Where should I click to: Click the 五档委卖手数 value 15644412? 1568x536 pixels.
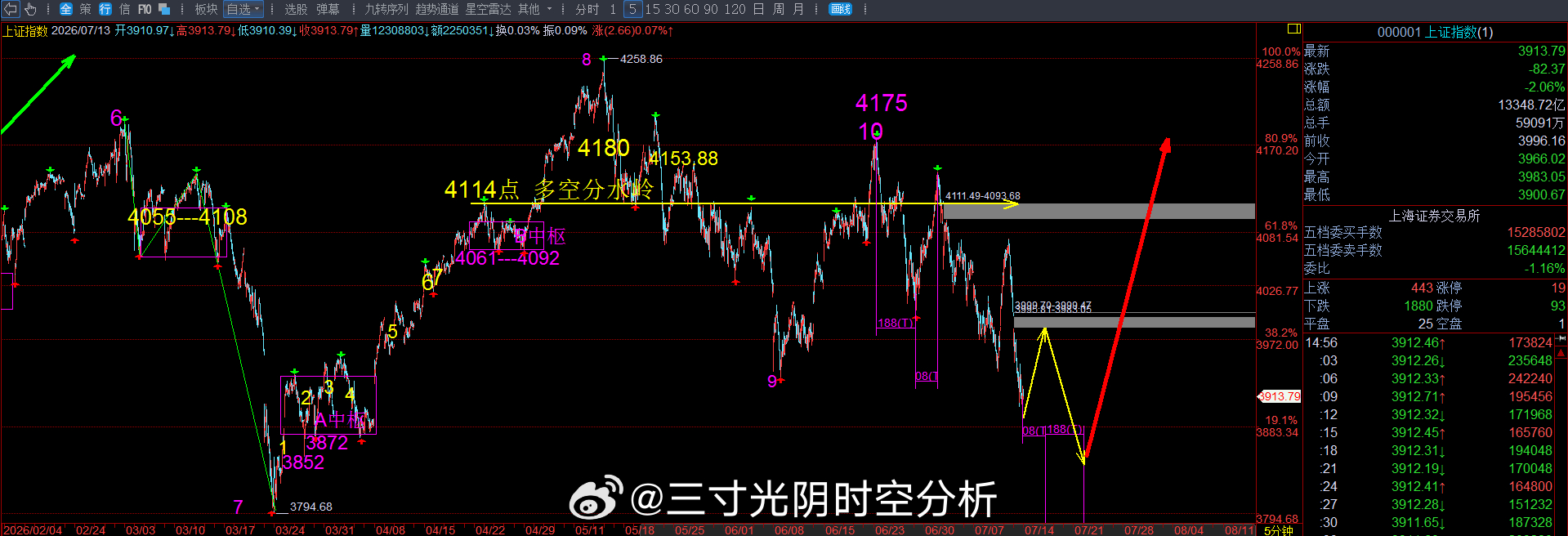(1536, 250)
